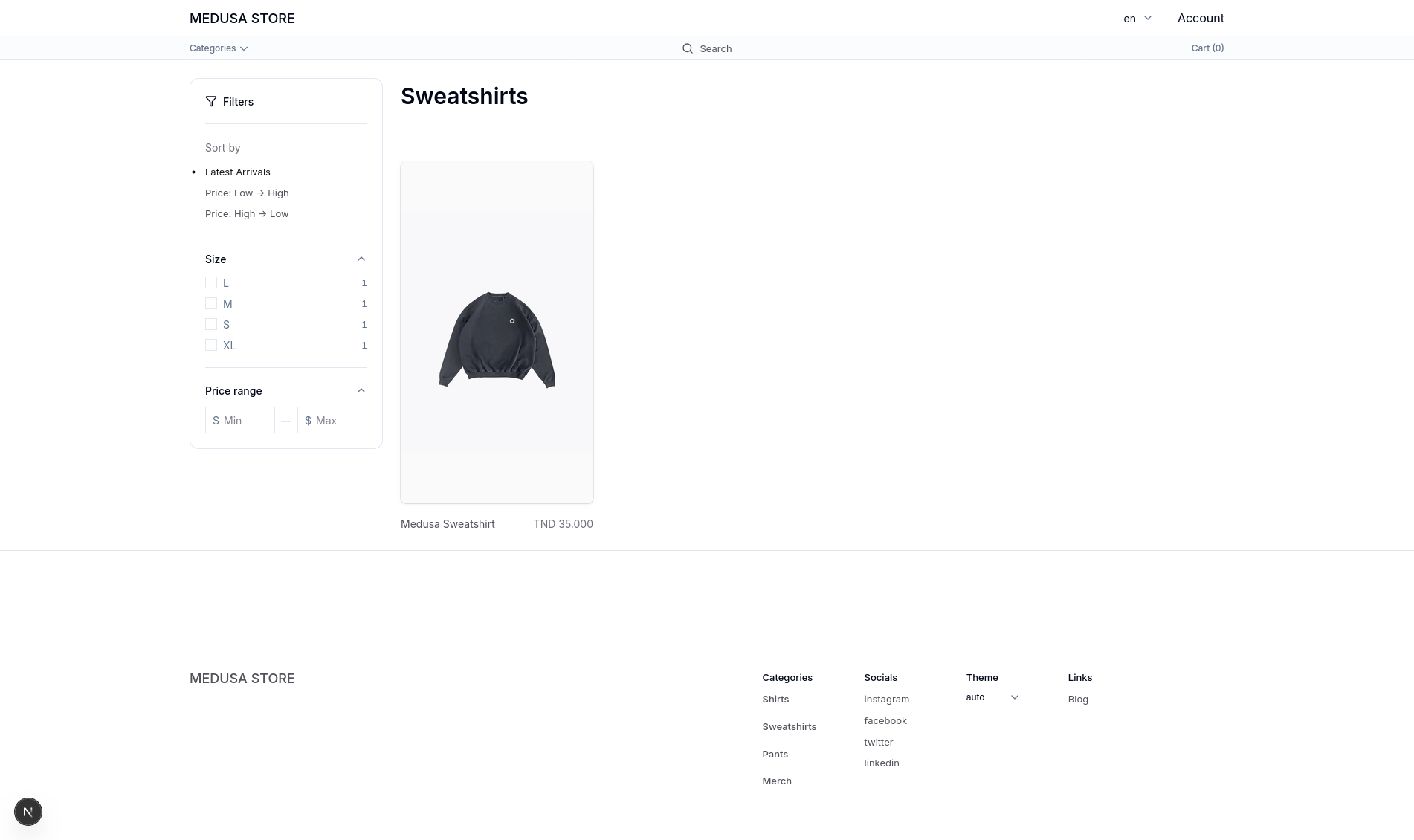Focus the Max price input

pyautogui.click(x=332, y=420)
